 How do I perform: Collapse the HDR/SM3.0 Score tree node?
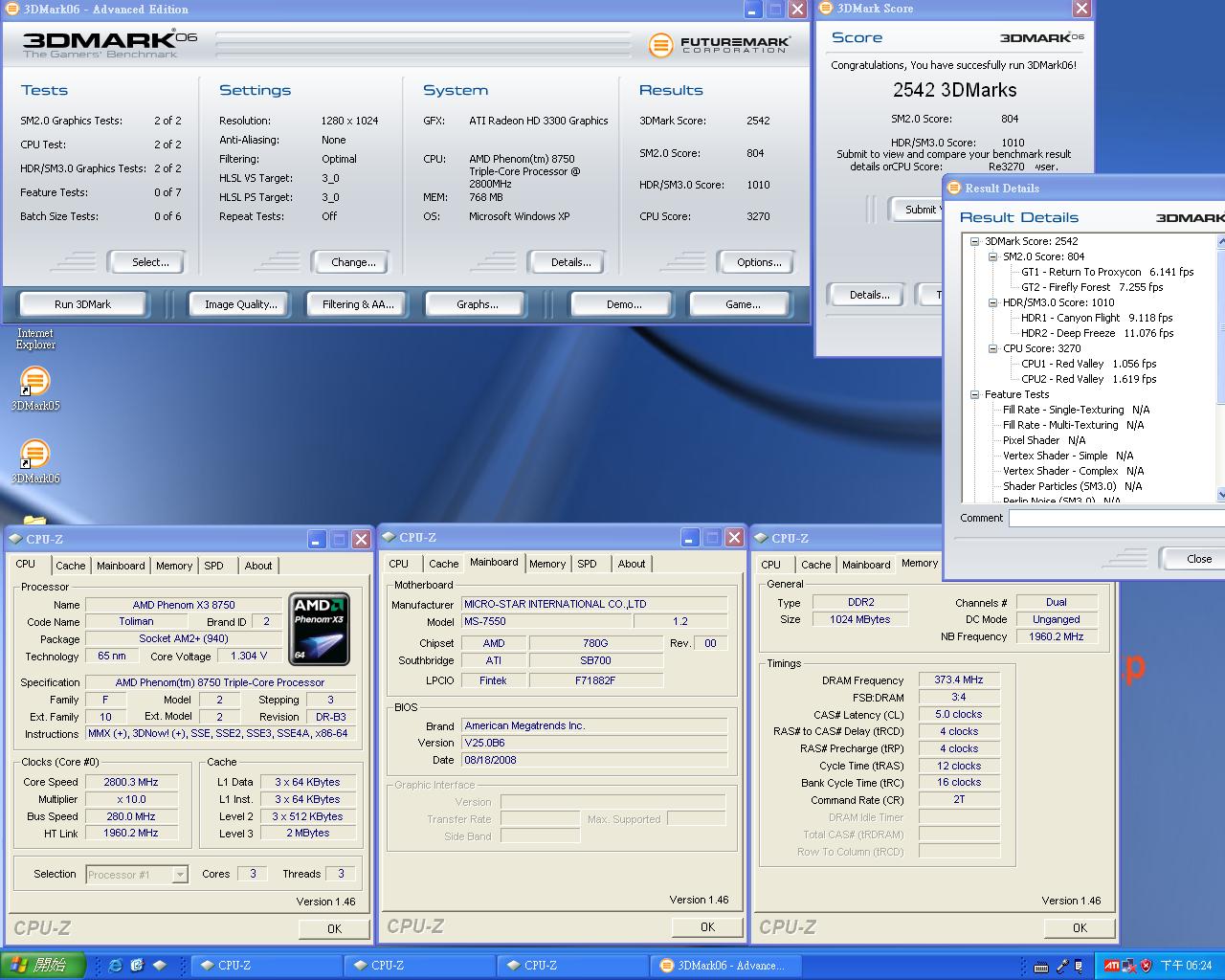(993, 302)
